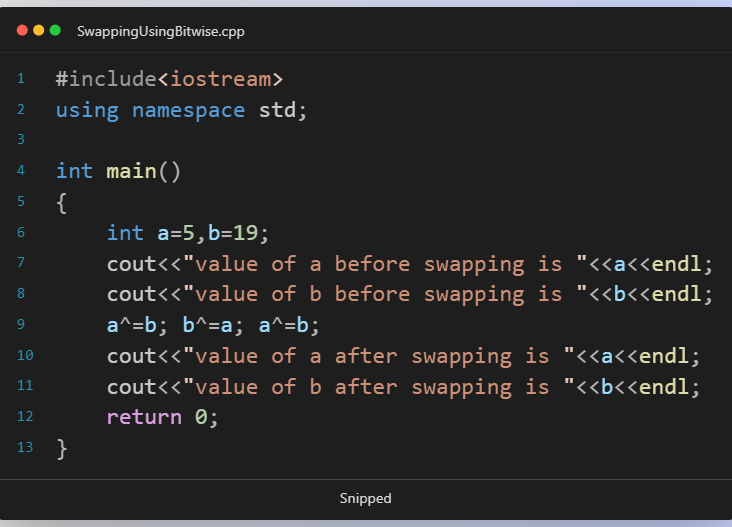Click string 'value of a before swapping is'
The height and width of the screenshot is (527, 732).
coord(379,265)
